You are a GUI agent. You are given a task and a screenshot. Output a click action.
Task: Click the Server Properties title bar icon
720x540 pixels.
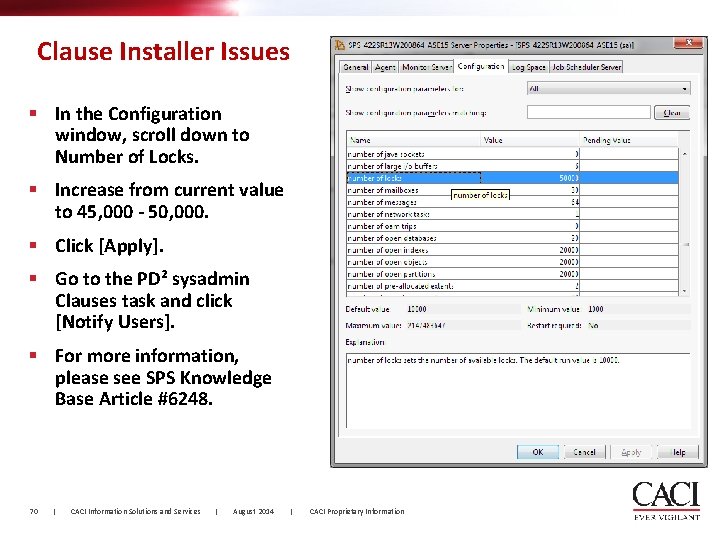(340, 45)
